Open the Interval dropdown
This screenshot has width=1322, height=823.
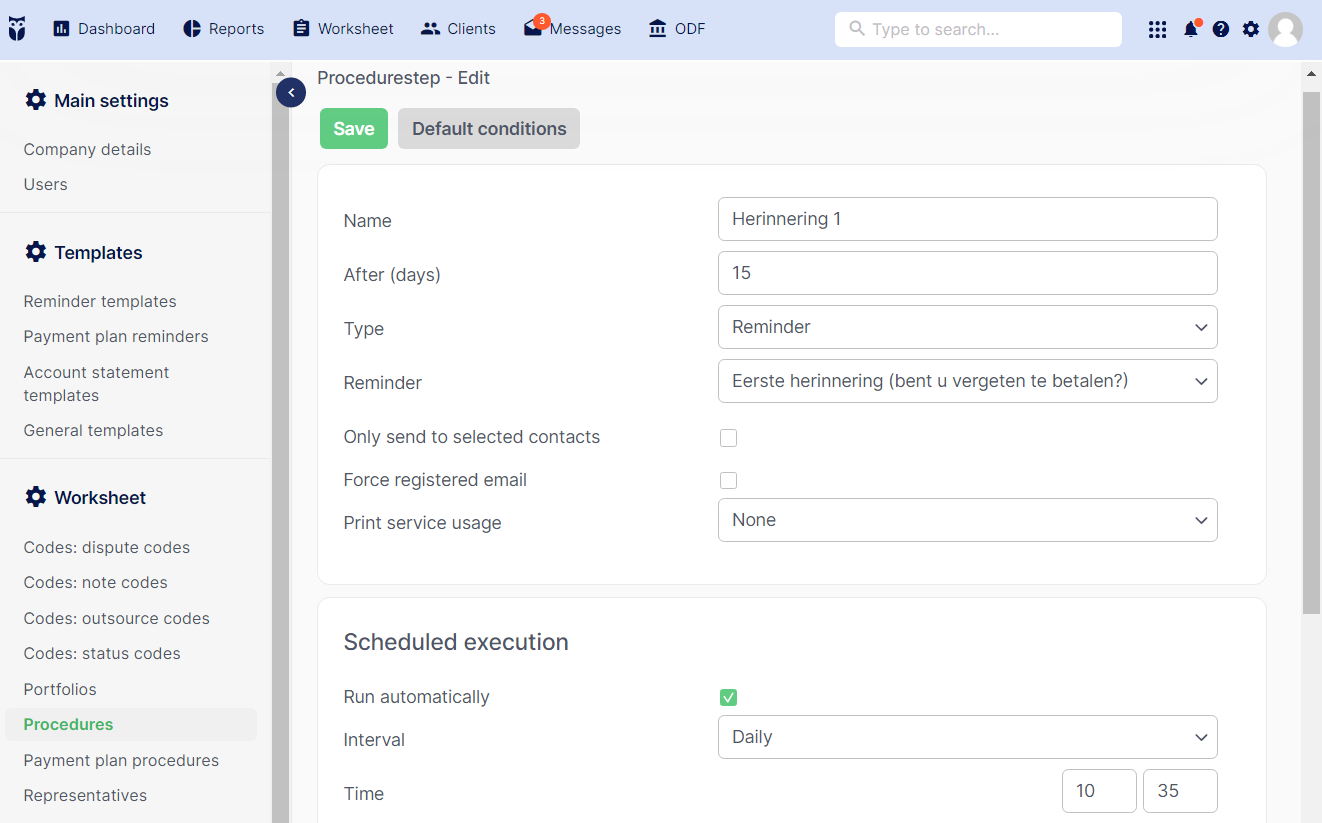coord(968,737)
